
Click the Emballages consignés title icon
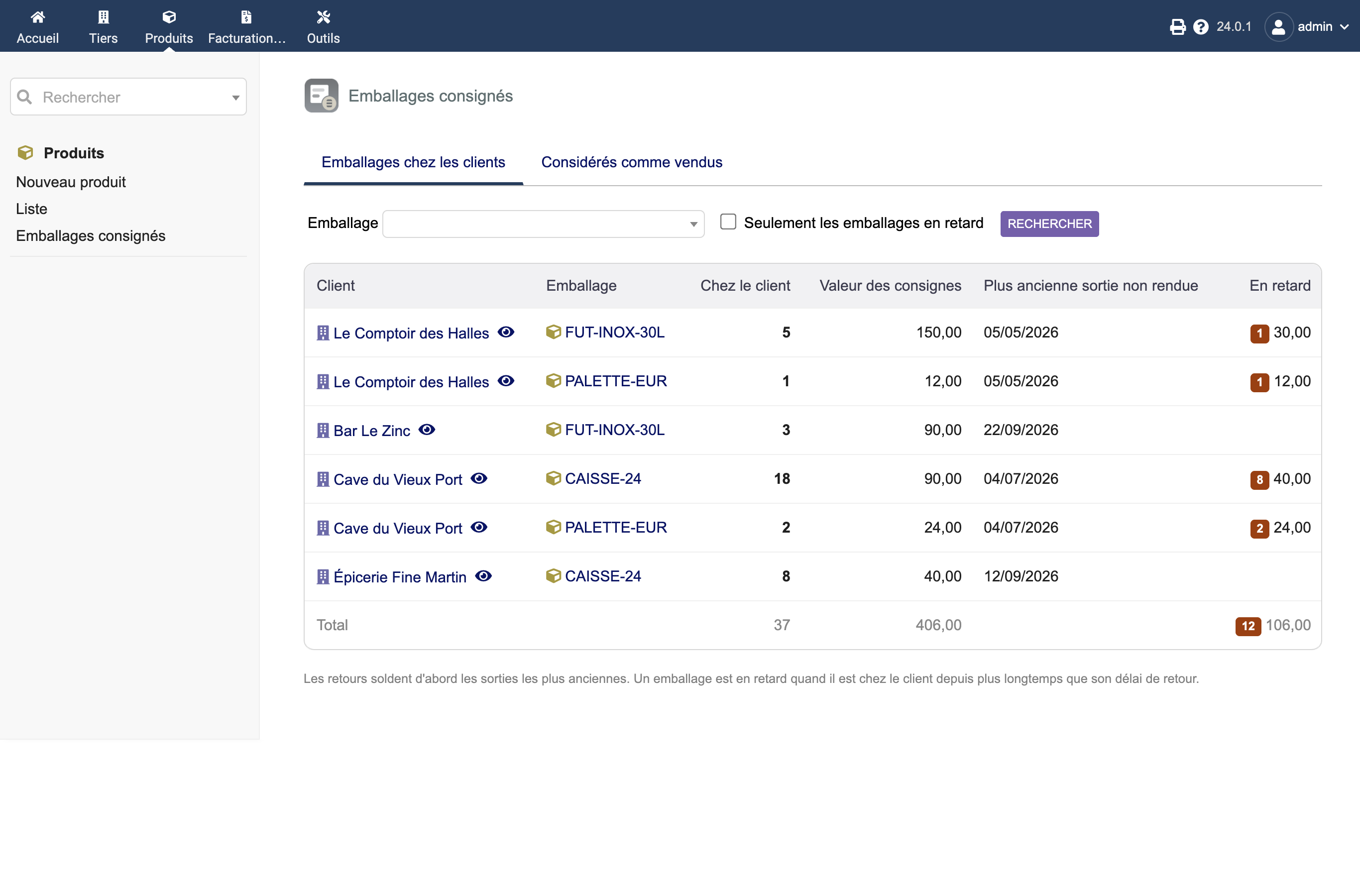[321, 96]
